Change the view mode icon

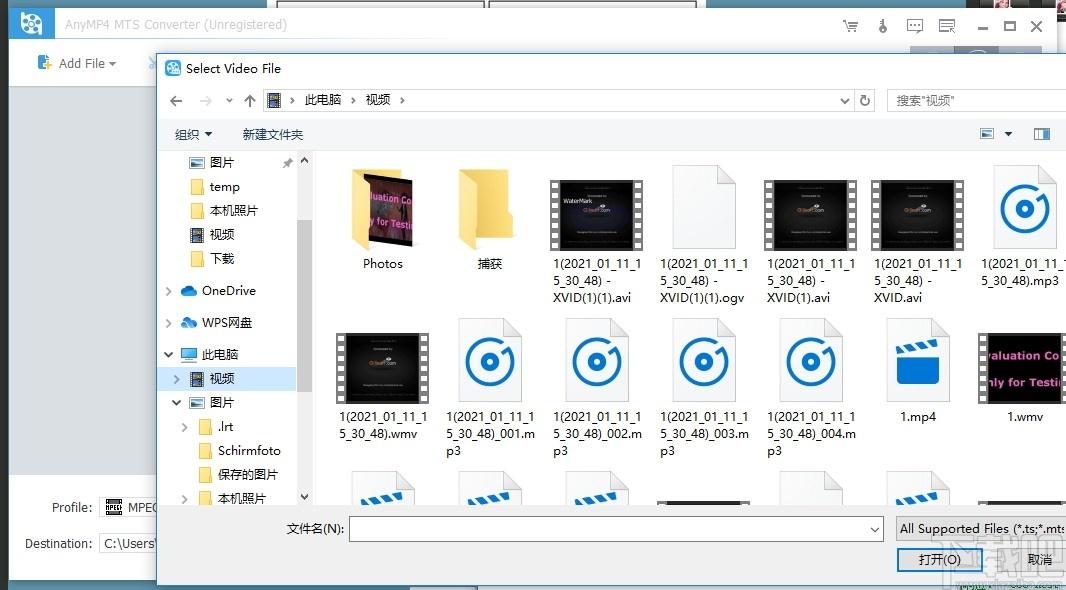(987, 134)
